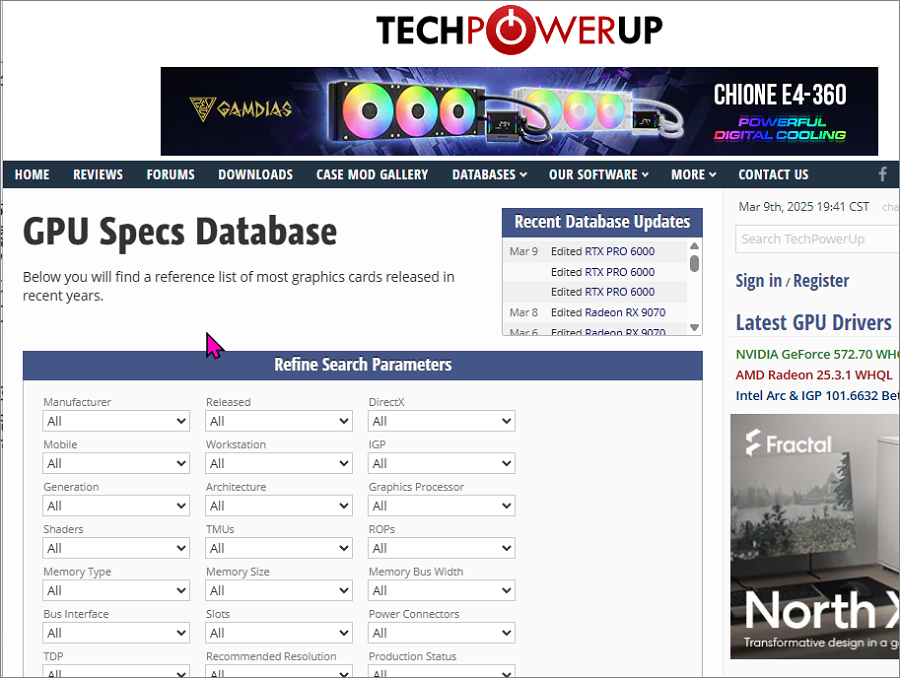Click the Register link
Image resolution: width=900 pixels, height=678 pixels.
pos(821,281)
